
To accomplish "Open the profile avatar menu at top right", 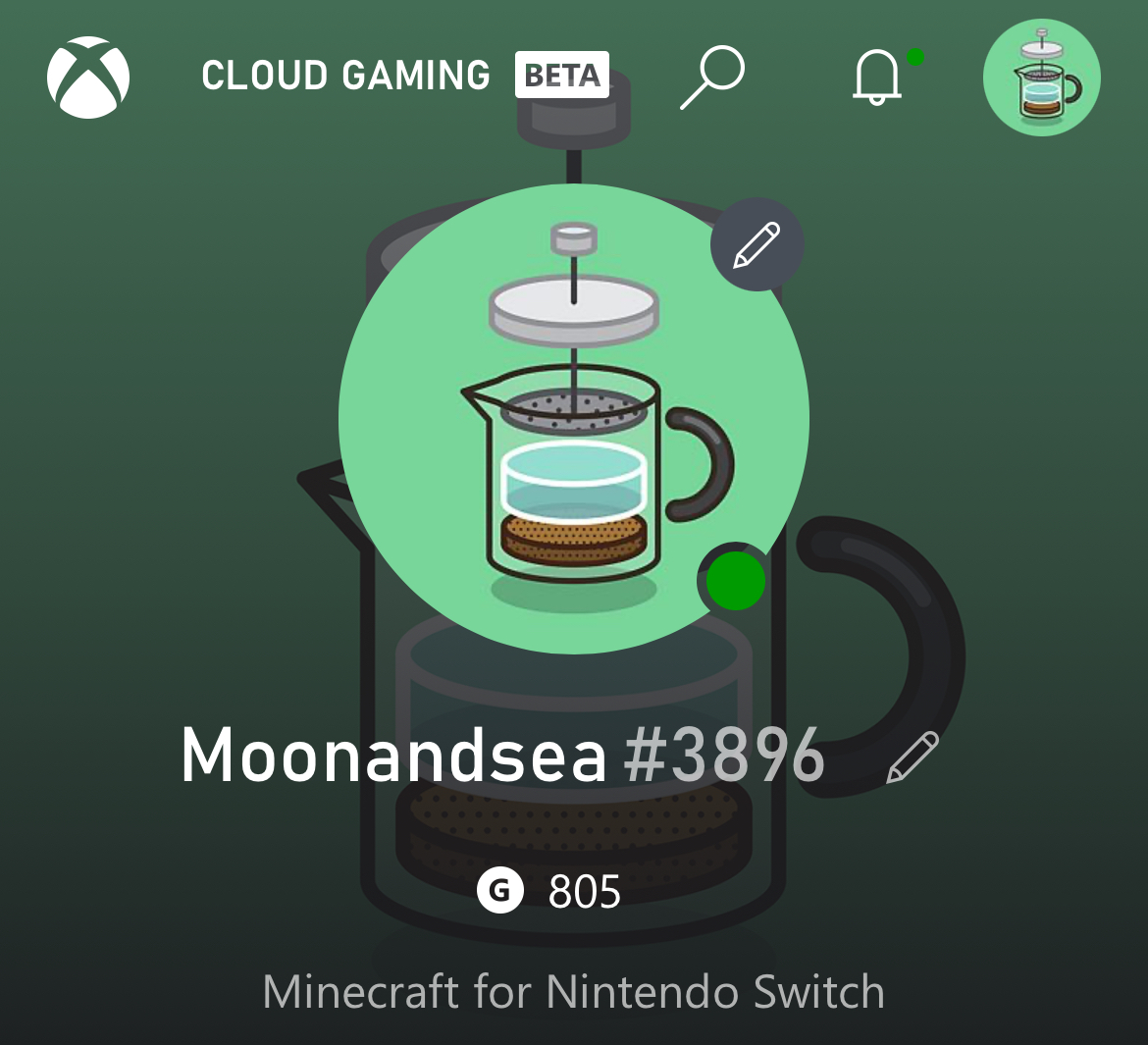I will pyautogui.click(x=1041, y=77).
